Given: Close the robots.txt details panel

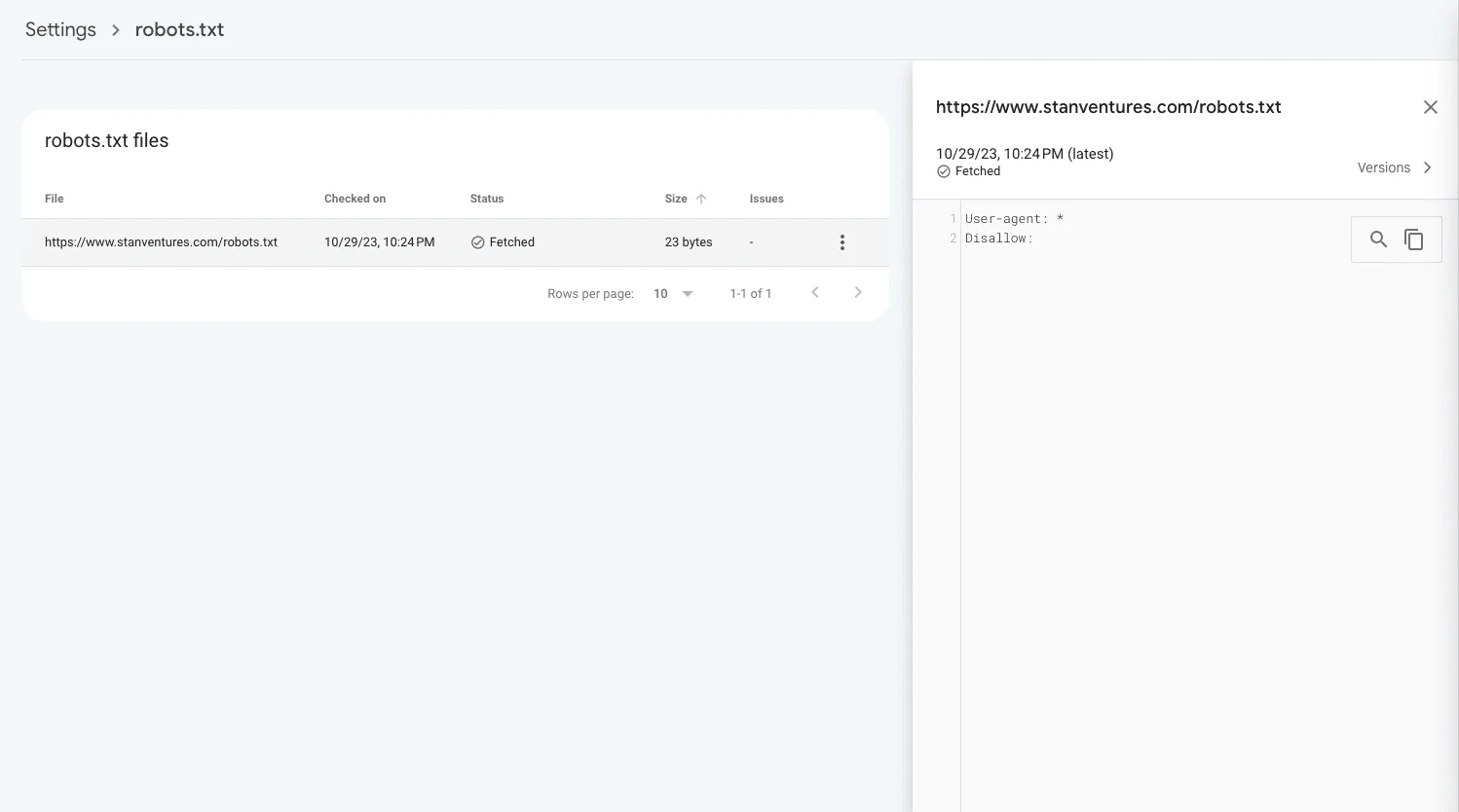Looking at the screenshot, I should pyautogui.click(x=1430, y=106).
